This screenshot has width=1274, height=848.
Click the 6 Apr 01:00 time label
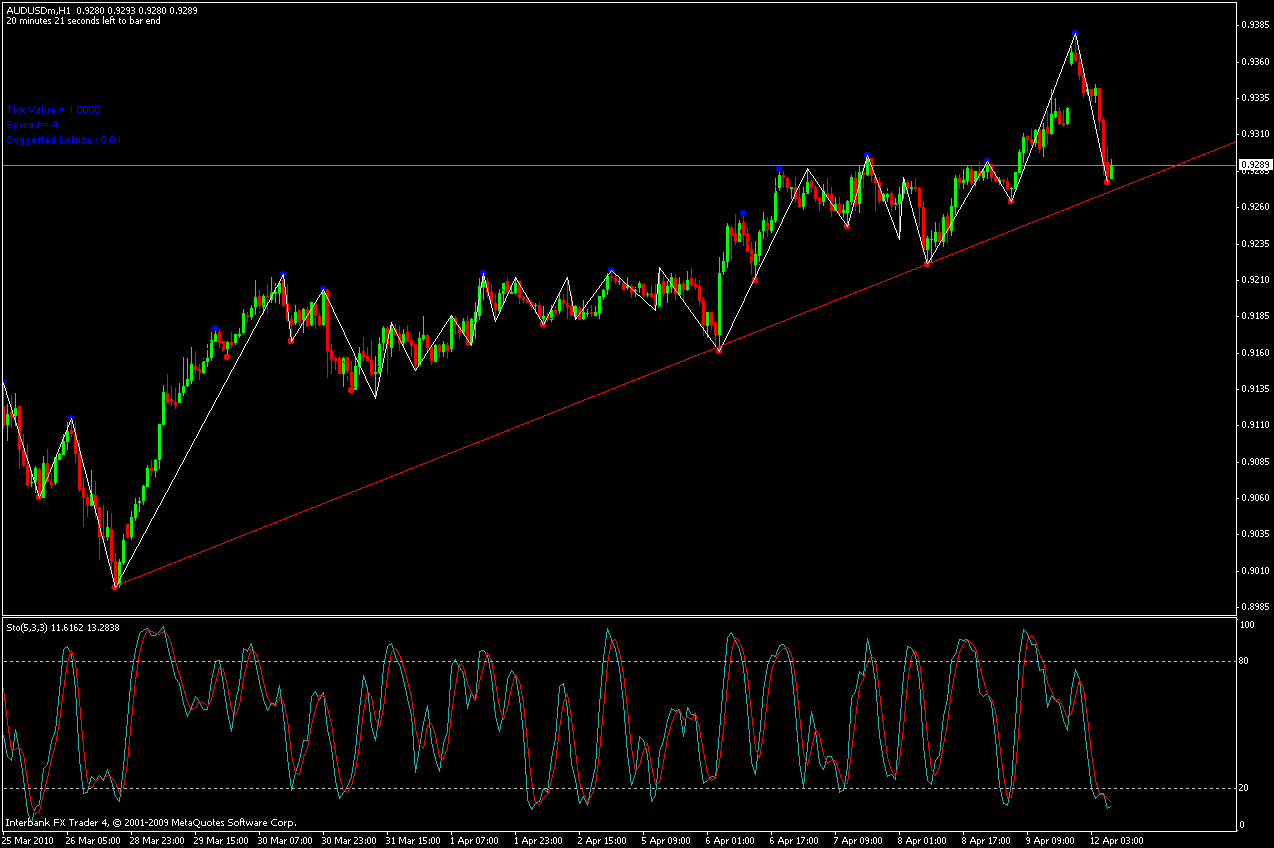(x=727, y=841)
